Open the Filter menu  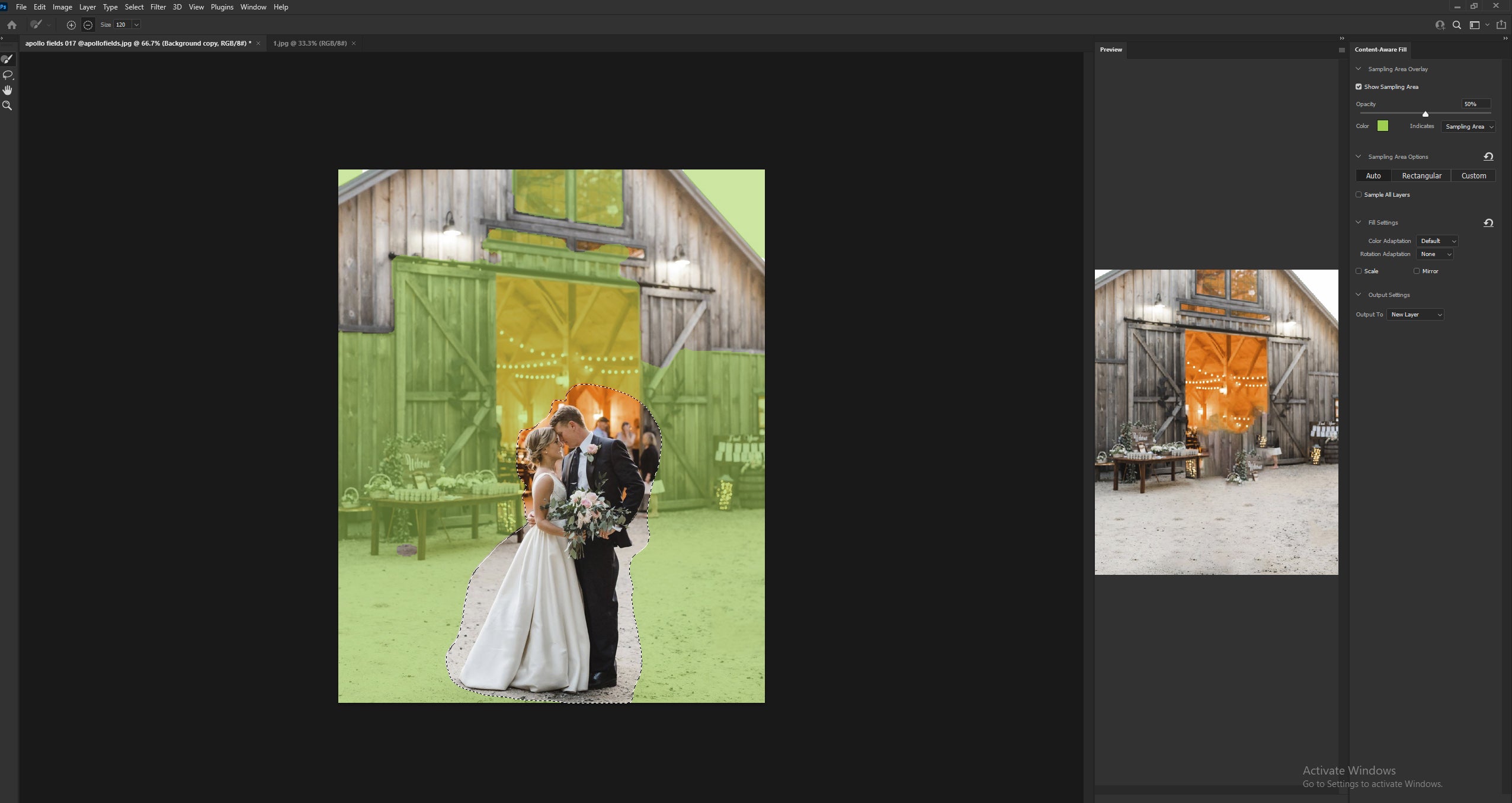[x=157, y=7]
